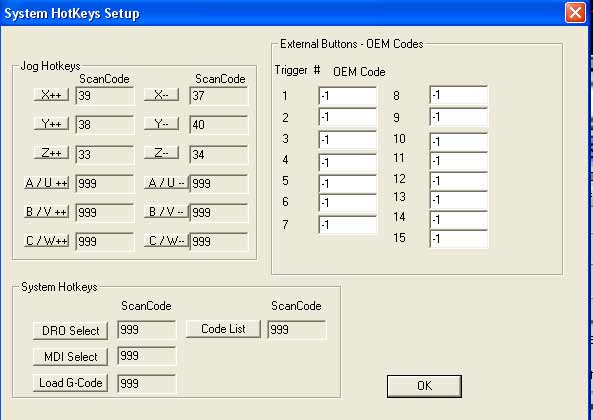Image resolution: width=593 pixels, height=420 pixels.
Task: Edit OEM Code field for trigger 4
Action: tap(348, 163)
